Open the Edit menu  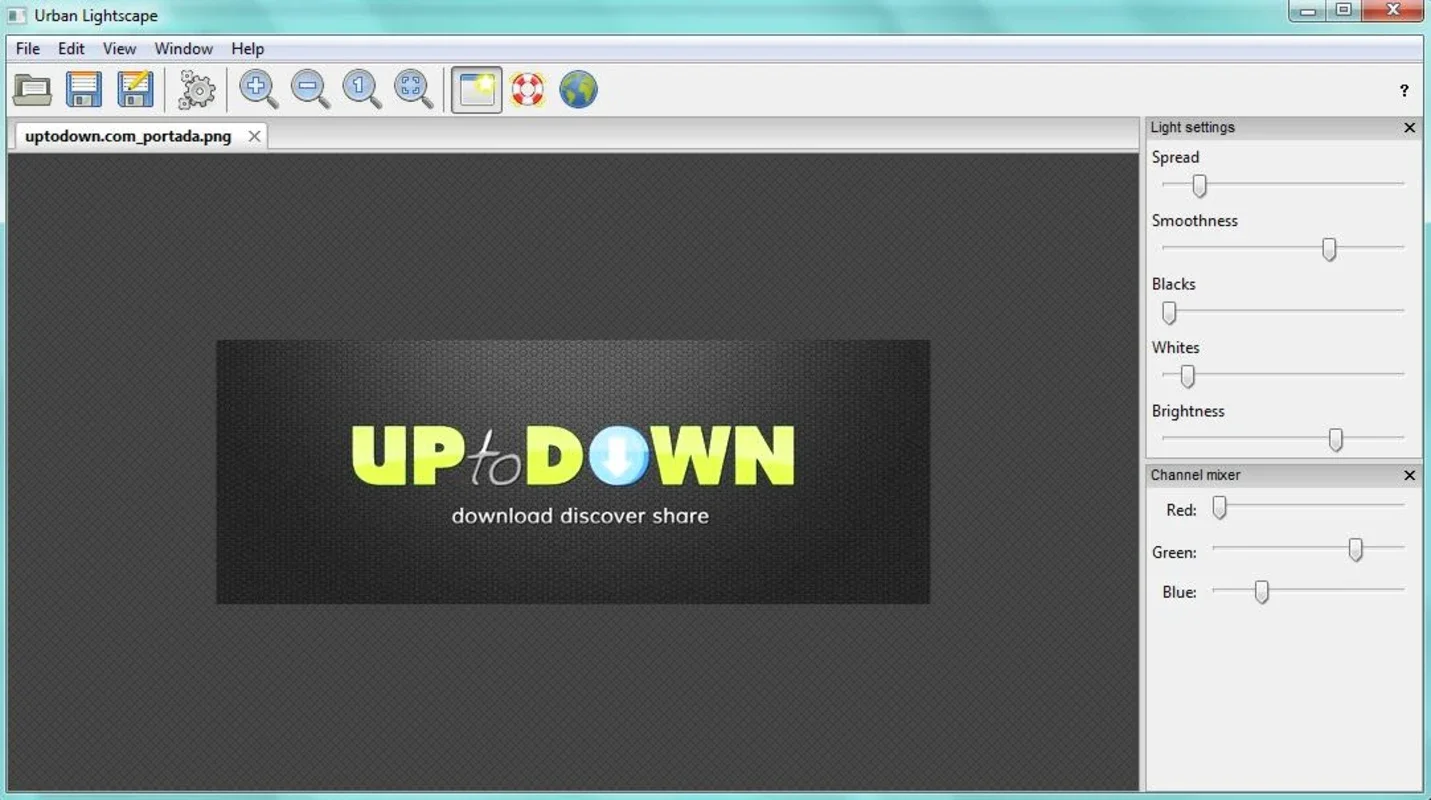click(x=71, y=48)
